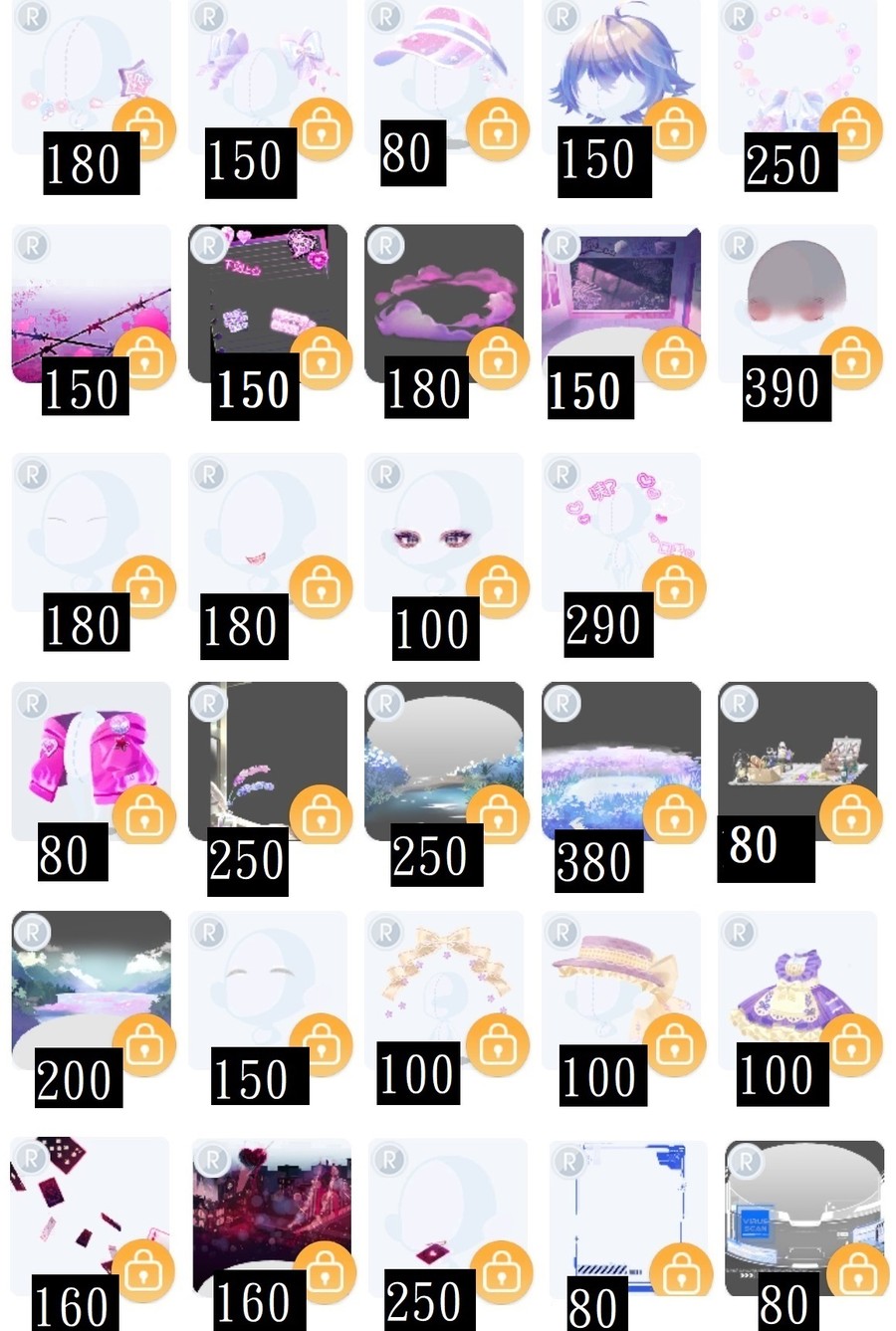This screenshot has width=896, height=1331.
Task: Select the barbed wire pink background item
Action: click(91, 304)
